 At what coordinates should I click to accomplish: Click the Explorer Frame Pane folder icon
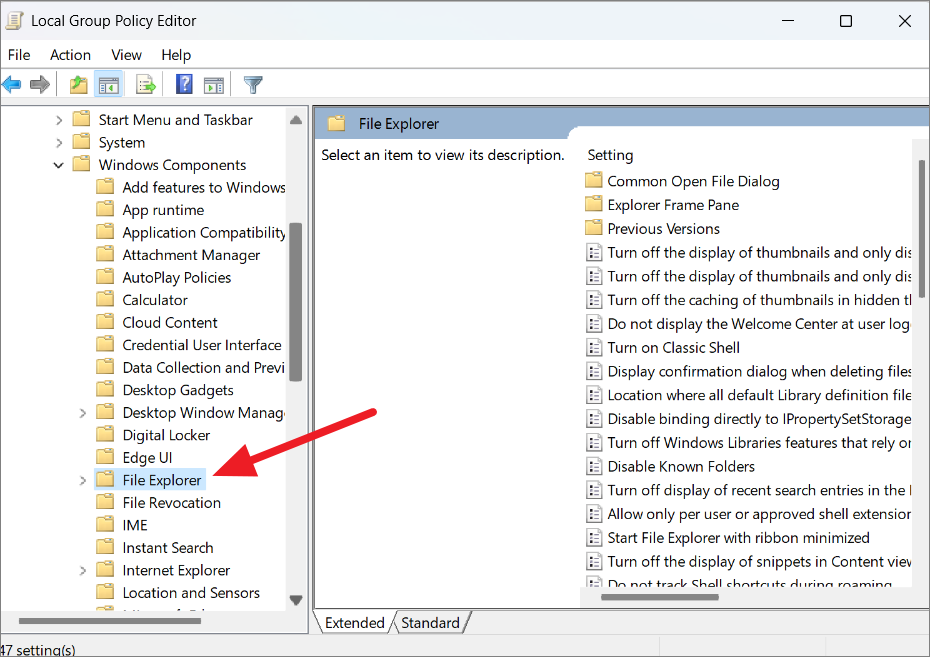coord(594,204)
